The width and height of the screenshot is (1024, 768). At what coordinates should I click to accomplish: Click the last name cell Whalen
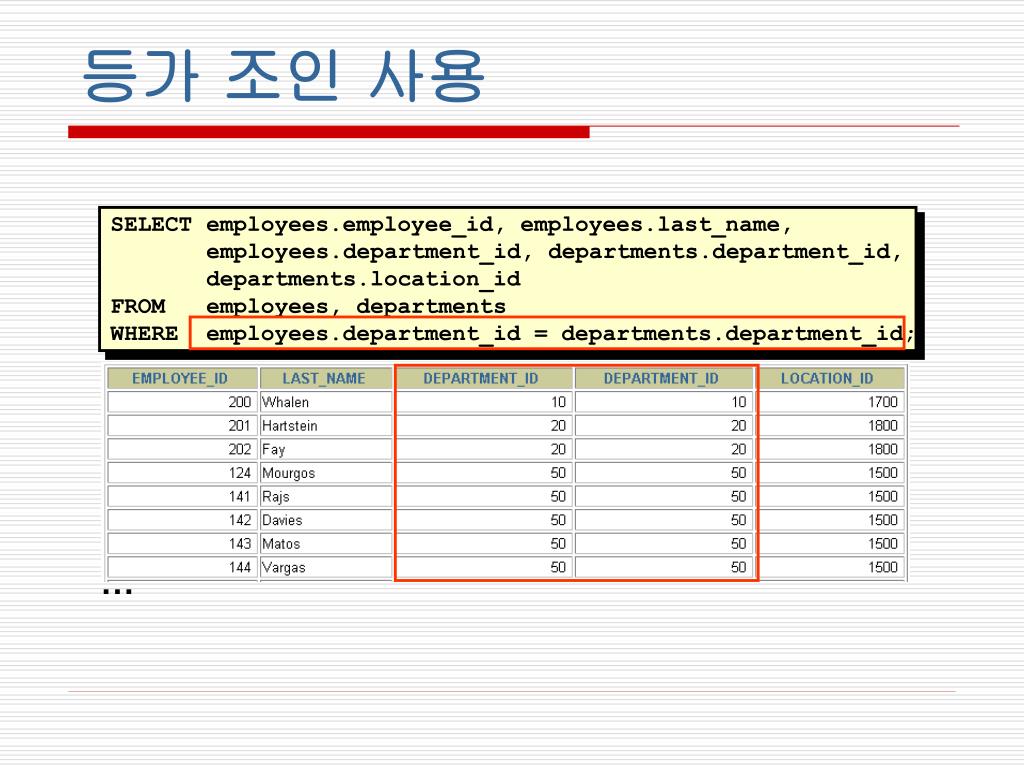coord(326,402)
